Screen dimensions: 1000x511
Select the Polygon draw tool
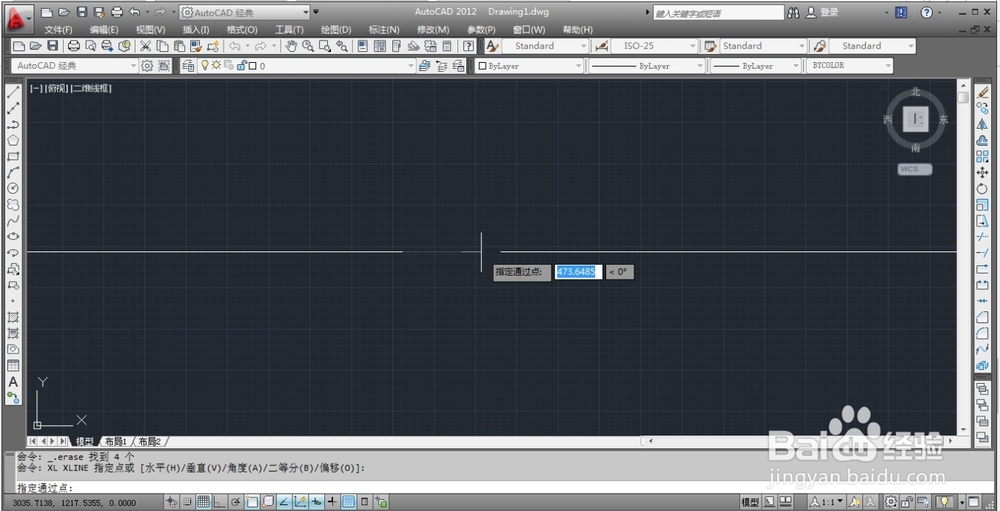click(x=13, y=140)
